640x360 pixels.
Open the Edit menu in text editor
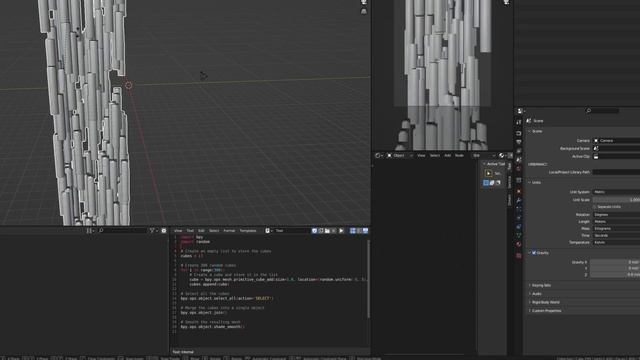tap(201, 231)
